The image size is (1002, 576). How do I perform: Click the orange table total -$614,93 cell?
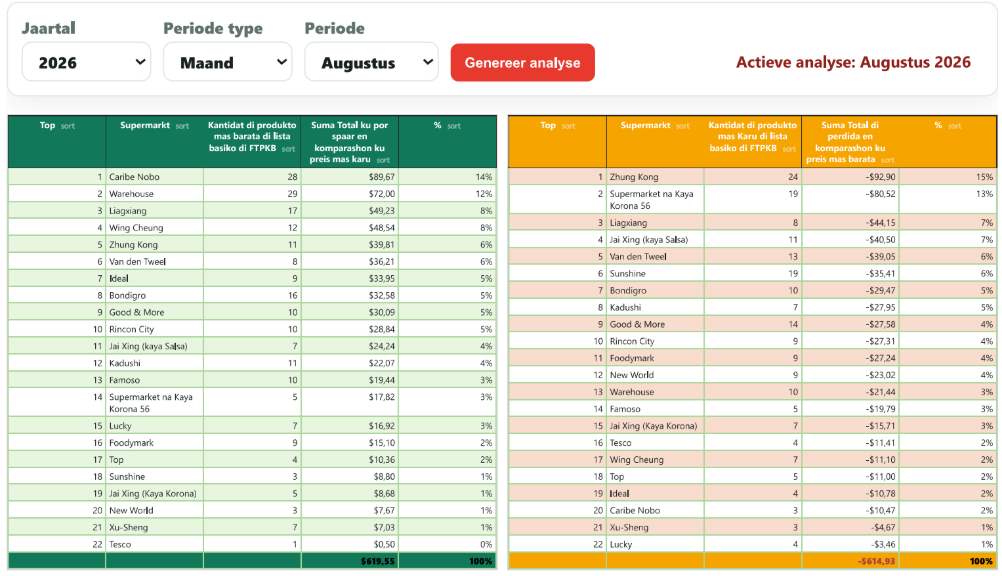[850, 561]
